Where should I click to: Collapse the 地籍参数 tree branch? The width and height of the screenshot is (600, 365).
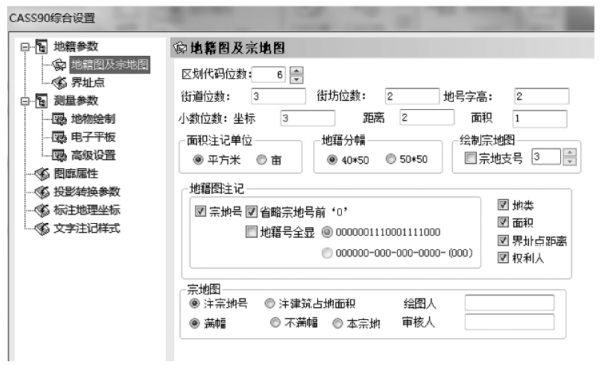(x=25, y=47)
